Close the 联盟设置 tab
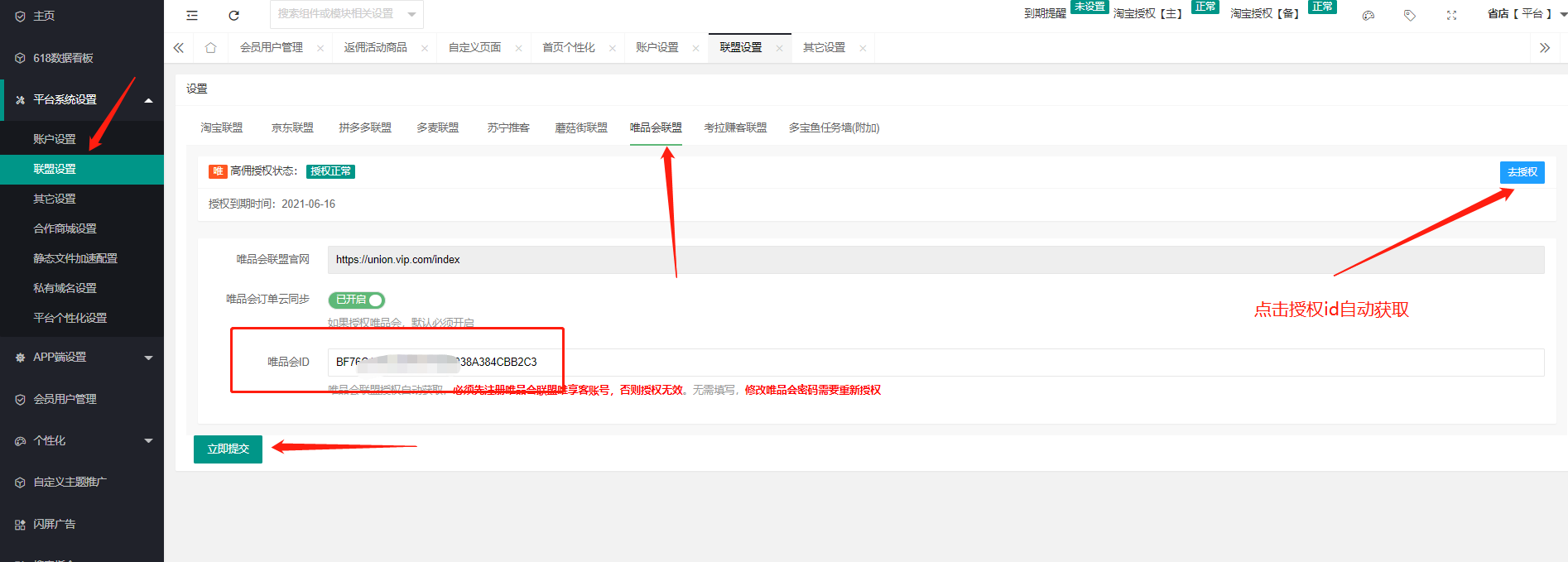Viewport: 1568px width, 562px height. click(779, 48)
